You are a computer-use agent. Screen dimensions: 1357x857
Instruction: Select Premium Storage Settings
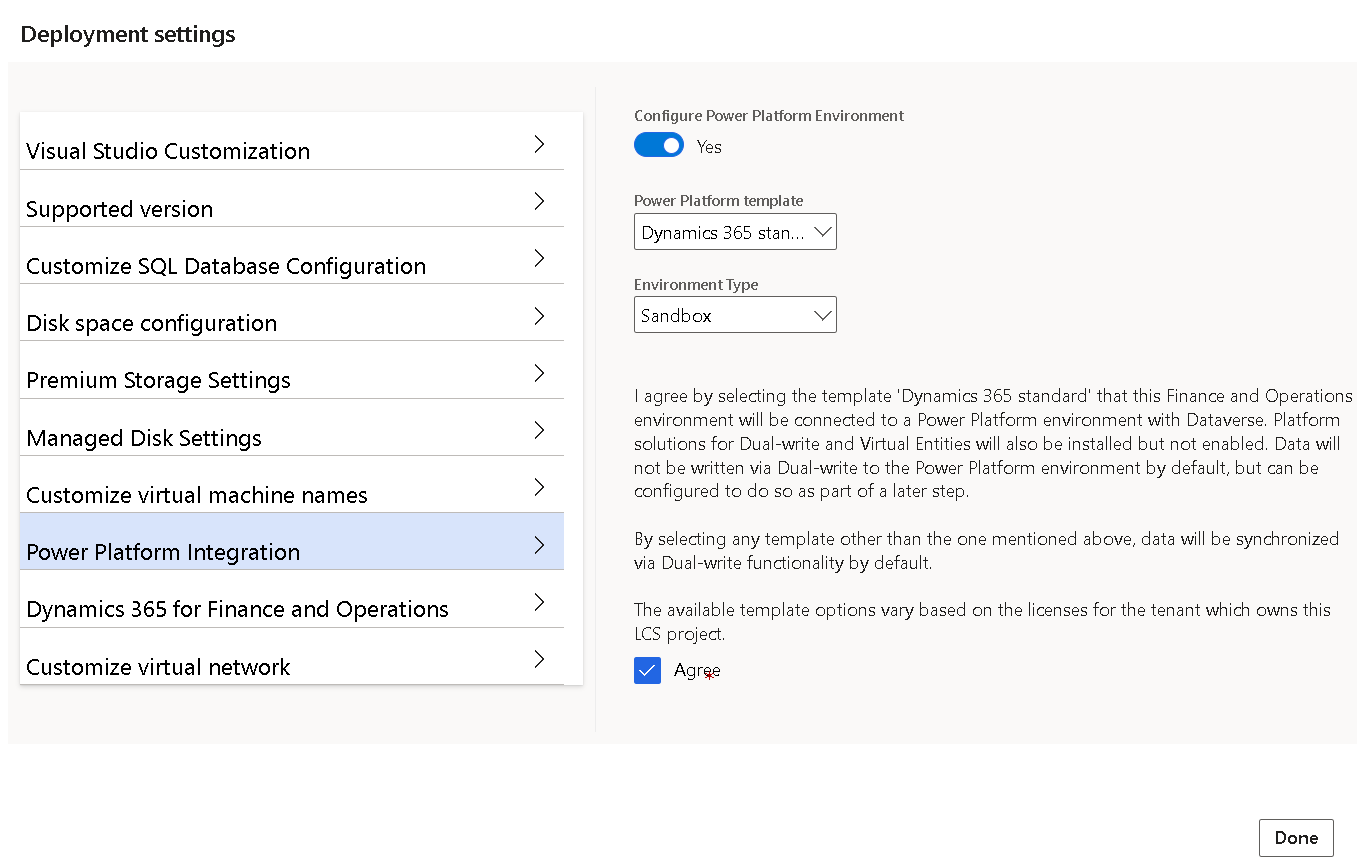point(291,370)
